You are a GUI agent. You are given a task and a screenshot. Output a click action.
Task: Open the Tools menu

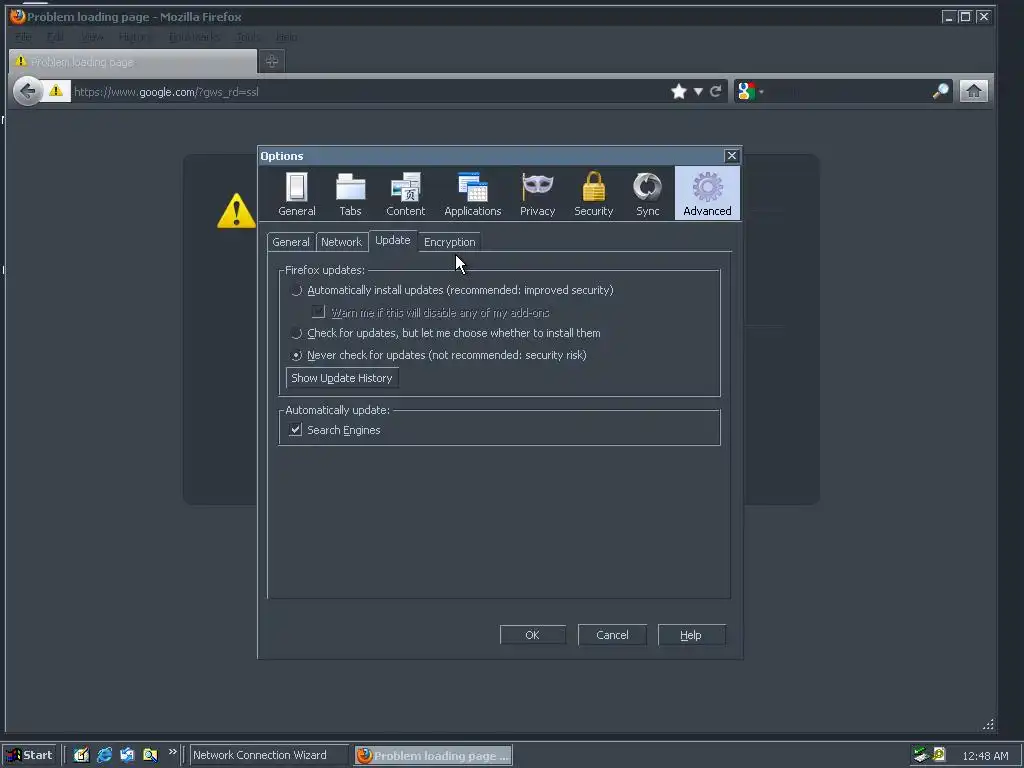click(x=248, y=37)
